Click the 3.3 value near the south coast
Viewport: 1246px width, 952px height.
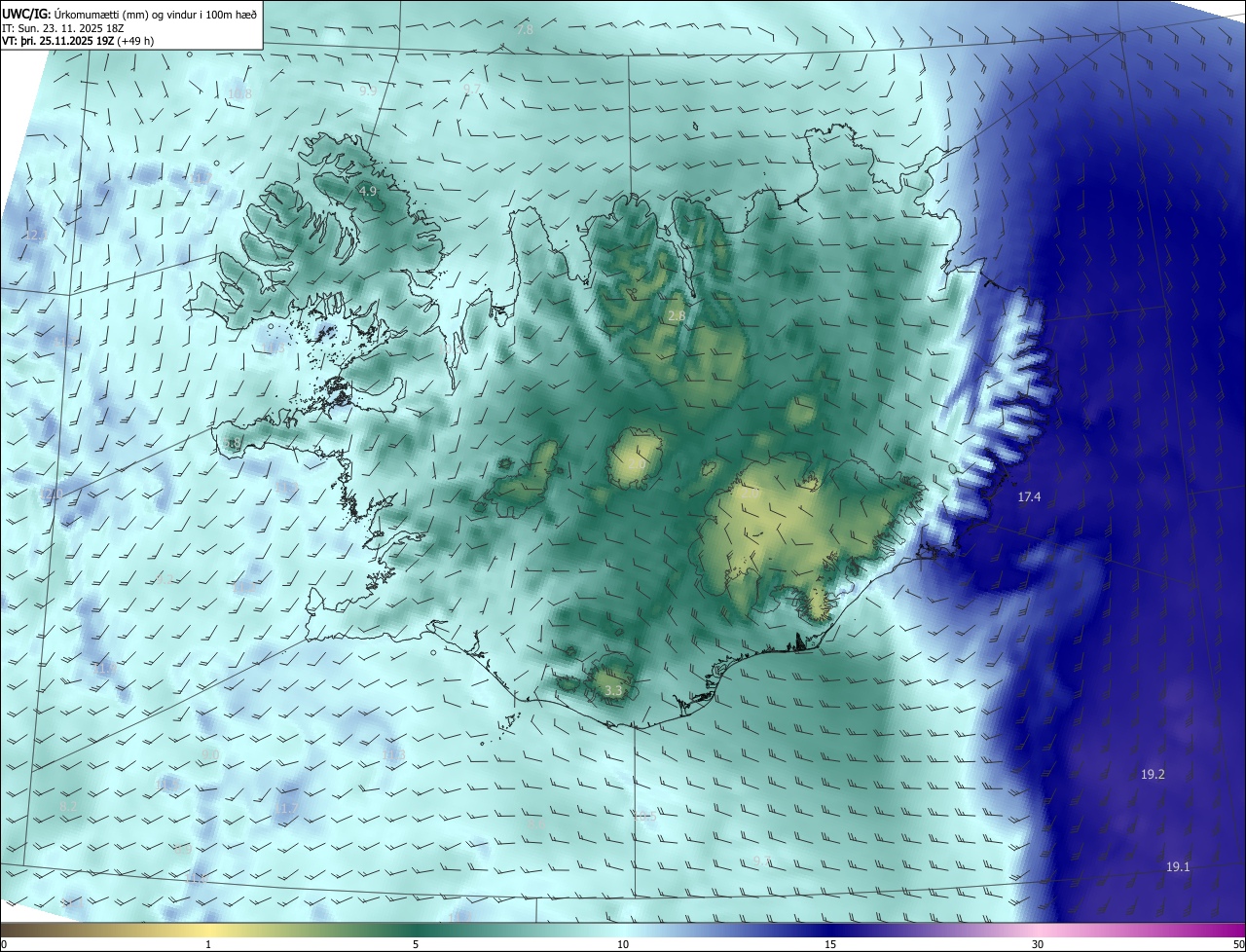613,691
